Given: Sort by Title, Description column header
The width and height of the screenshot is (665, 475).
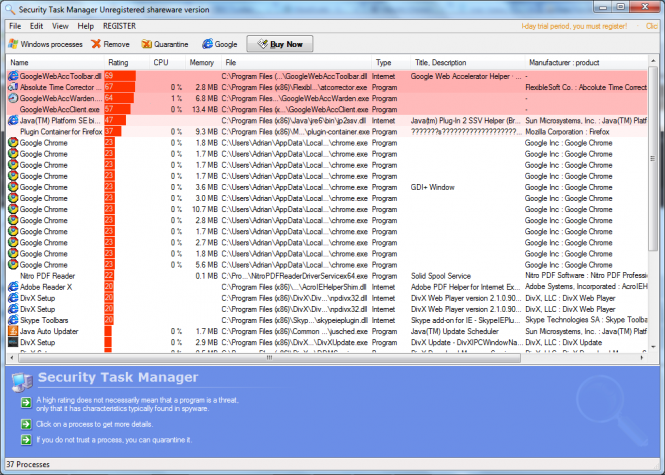Looking at the screenshot, I should click(x=468, y=63).
